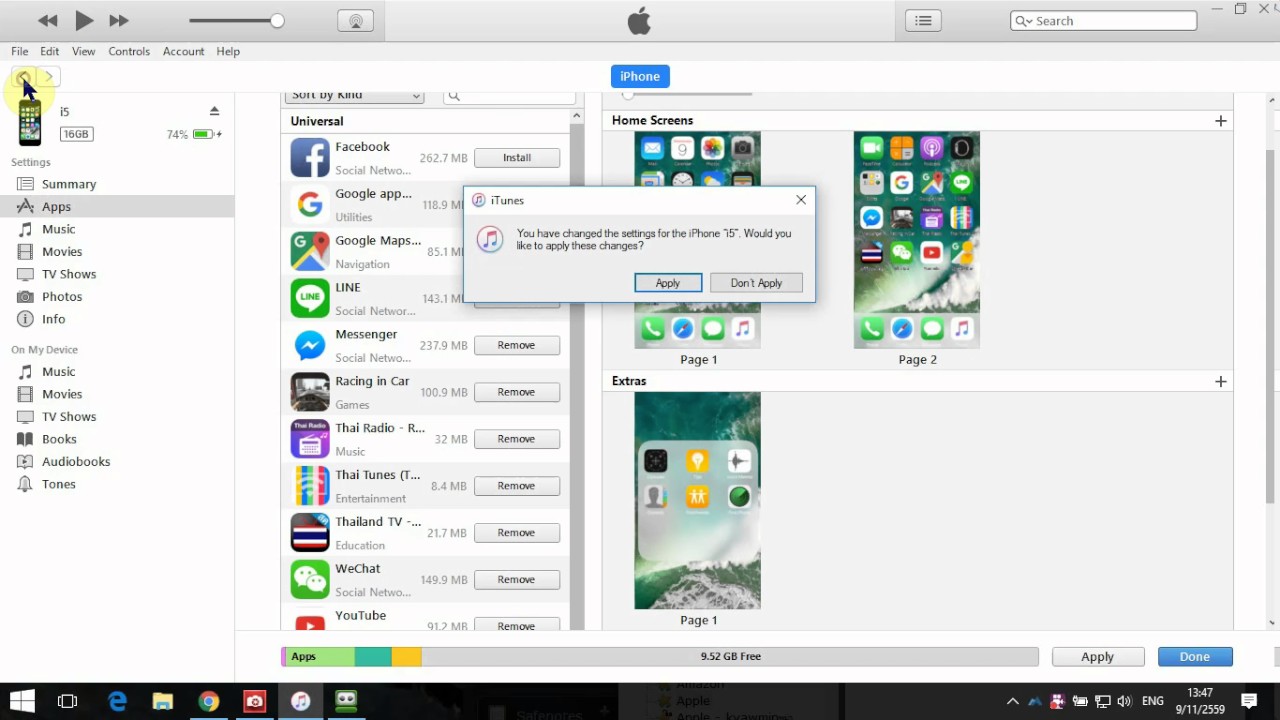This screenshot has width=1280, height=720.
Task: Open File Explorer from the taskbar
Action: click(x=162, y=701)
